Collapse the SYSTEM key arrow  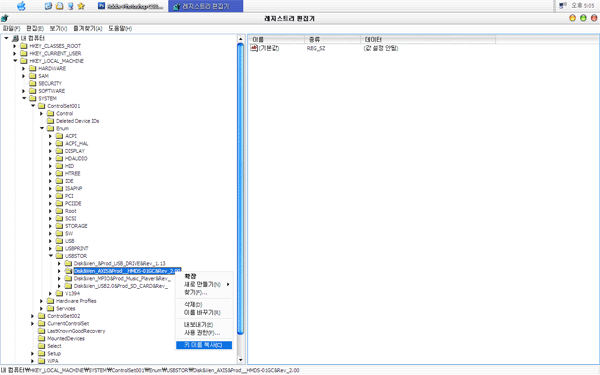click(24, 98)
